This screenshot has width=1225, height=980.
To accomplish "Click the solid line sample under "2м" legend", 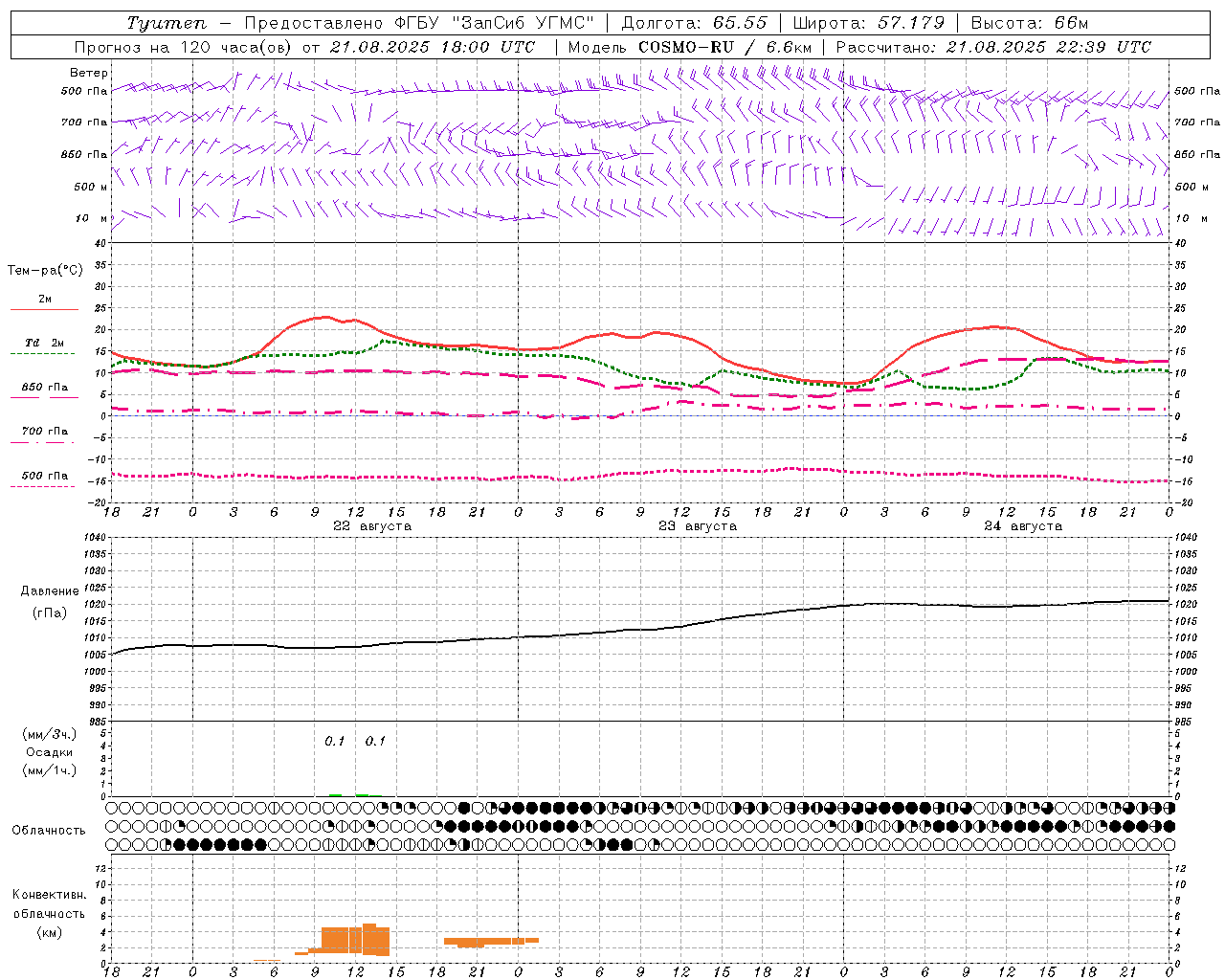I will pos(44,310).
